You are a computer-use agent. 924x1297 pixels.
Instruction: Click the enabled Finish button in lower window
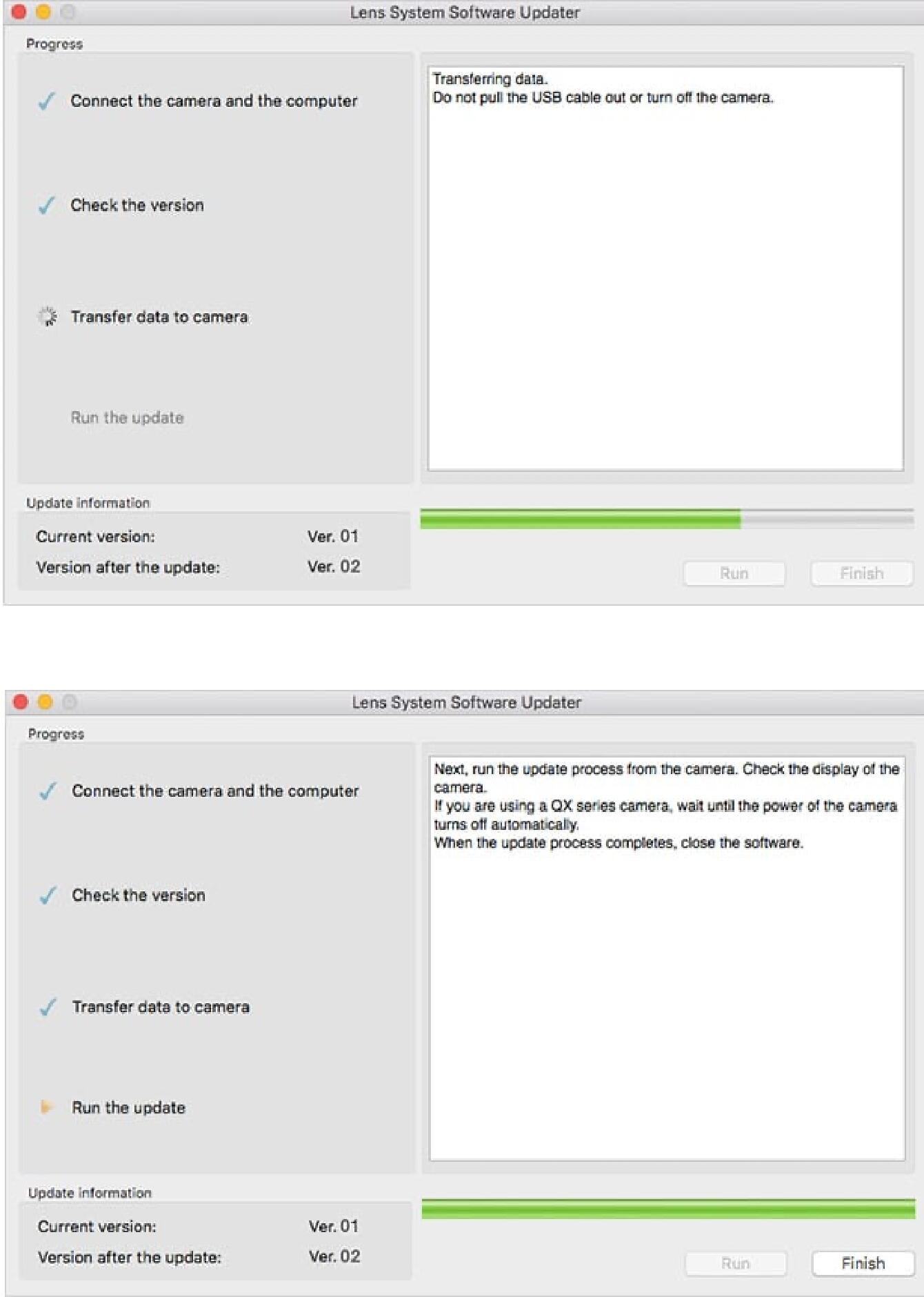(x=863, y=1263)
